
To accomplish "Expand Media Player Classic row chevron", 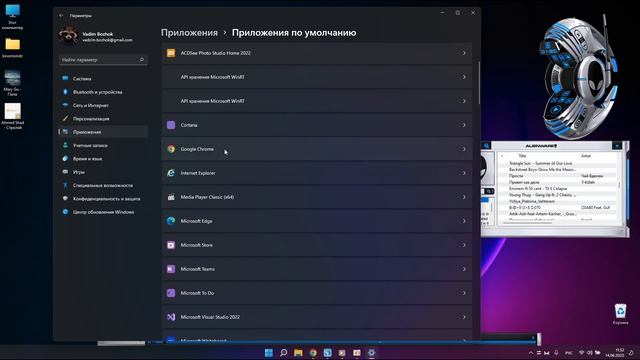I will tap(464, 197).
